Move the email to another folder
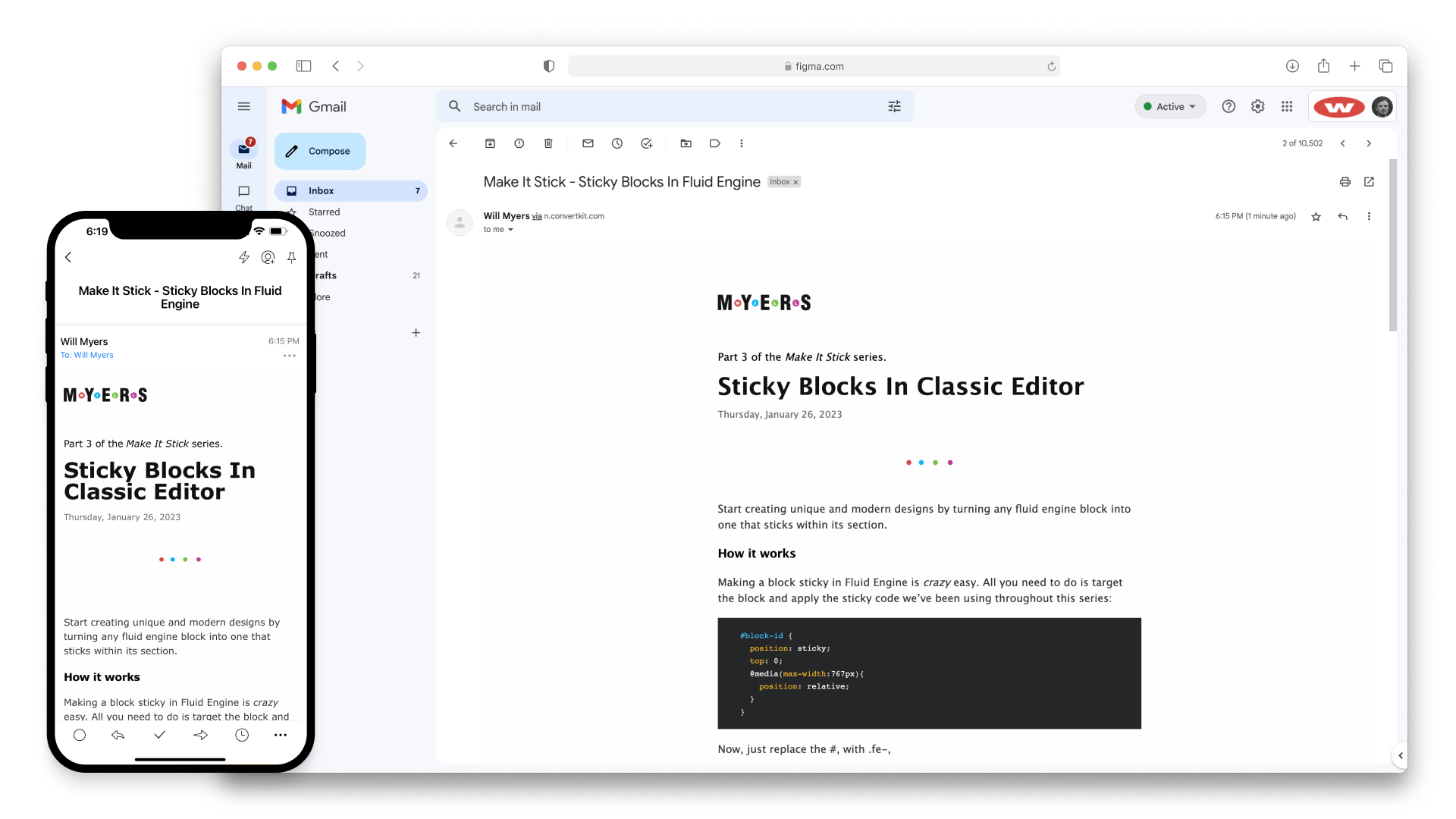 click(686, 143)
